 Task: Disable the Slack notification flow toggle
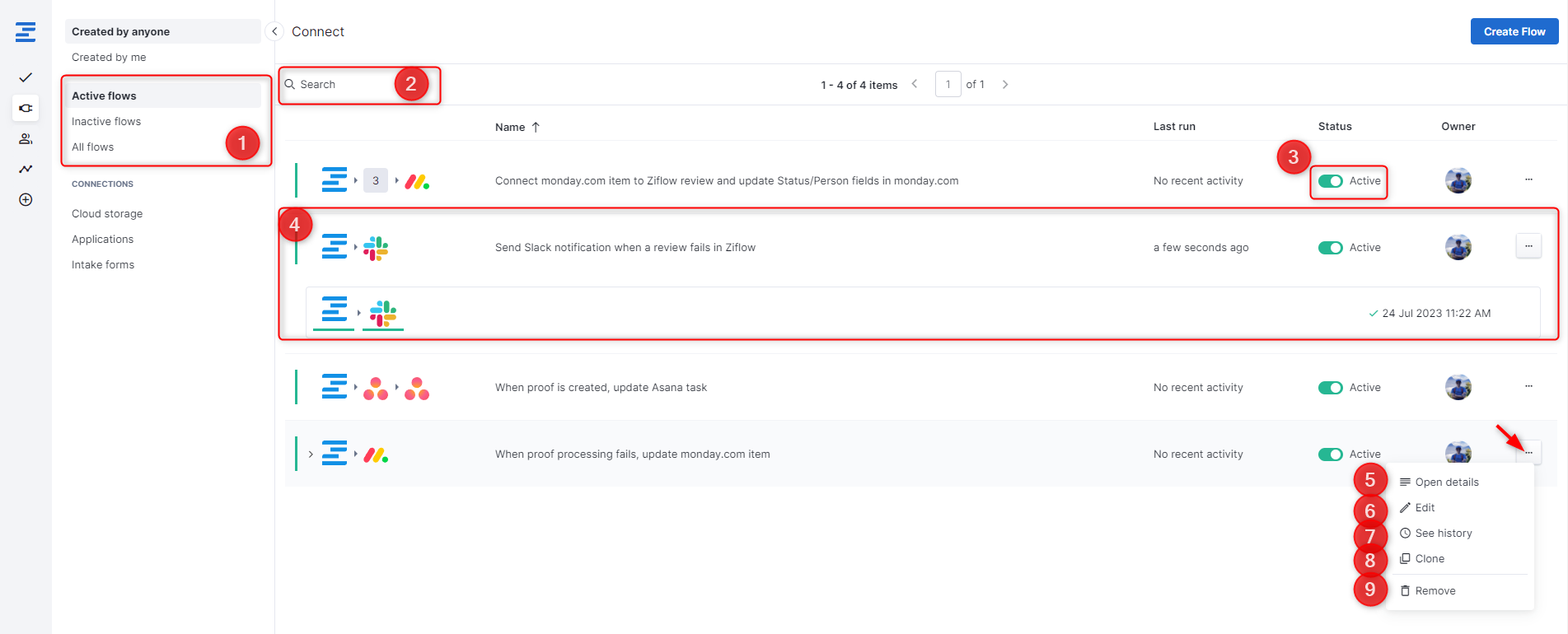(x=1330, y=248)
